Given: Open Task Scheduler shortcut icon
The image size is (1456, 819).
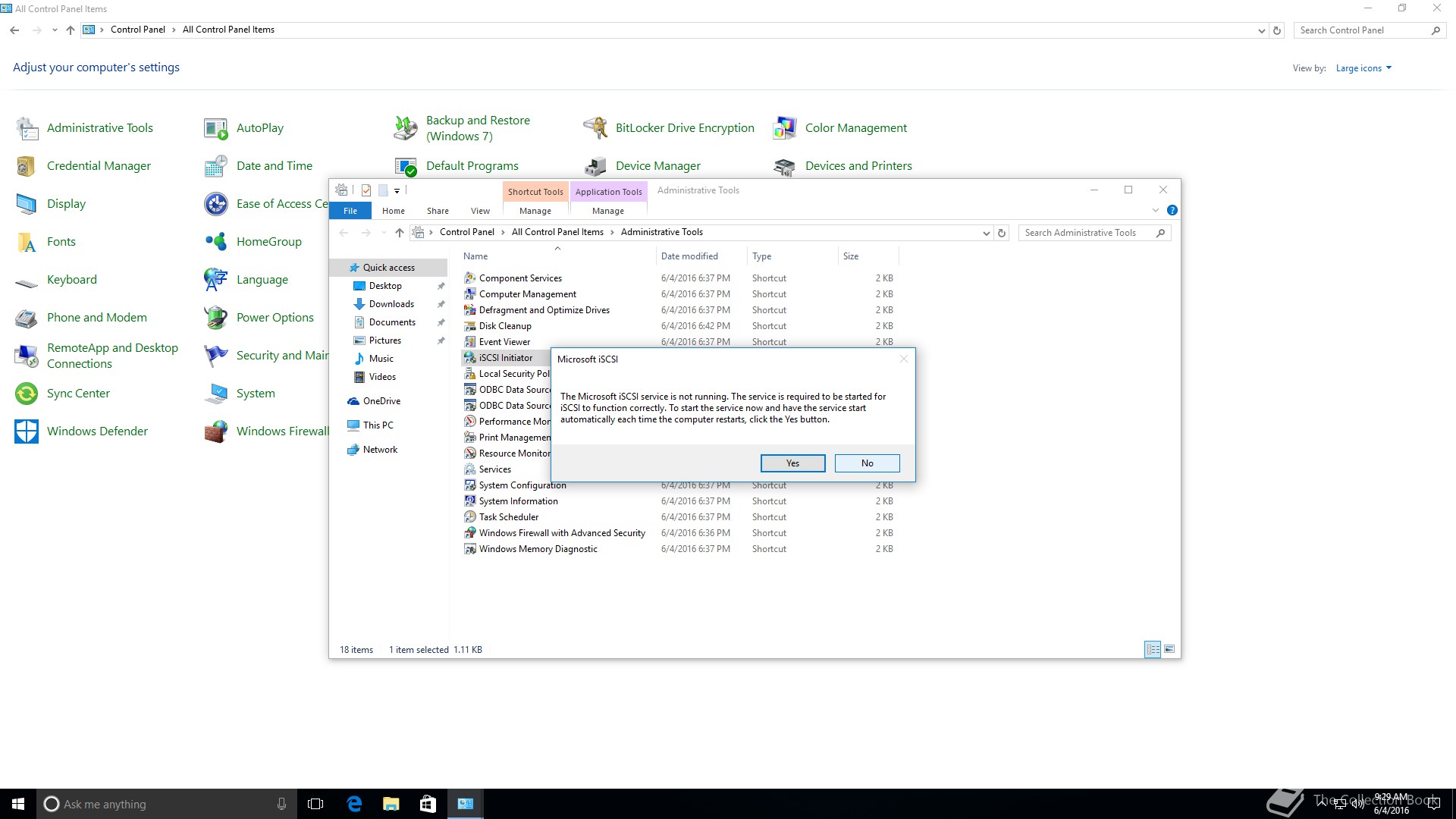Looking at the screenshot, I should [470, 517].
